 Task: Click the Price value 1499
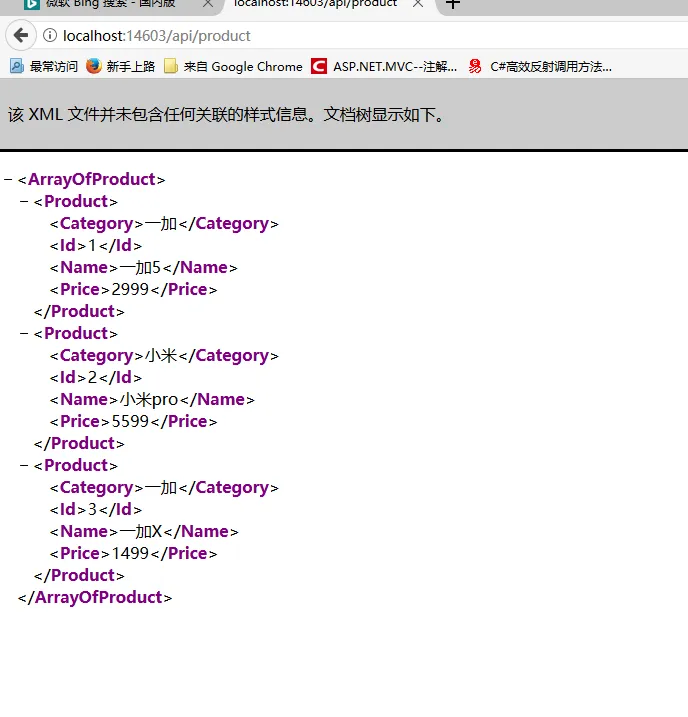click(130, 553)
